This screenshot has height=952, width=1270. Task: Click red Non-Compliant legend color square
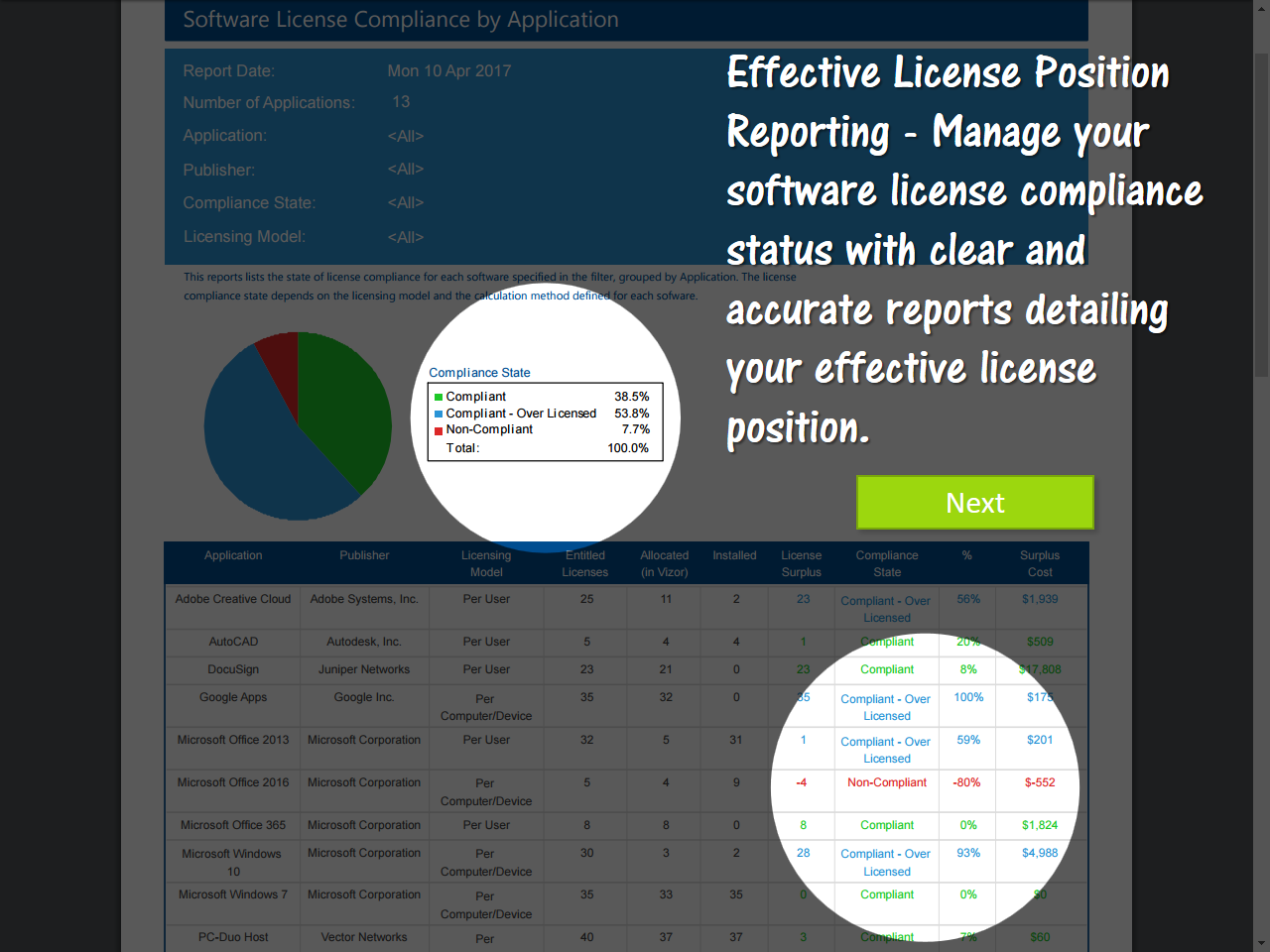[x=439, y=430]
